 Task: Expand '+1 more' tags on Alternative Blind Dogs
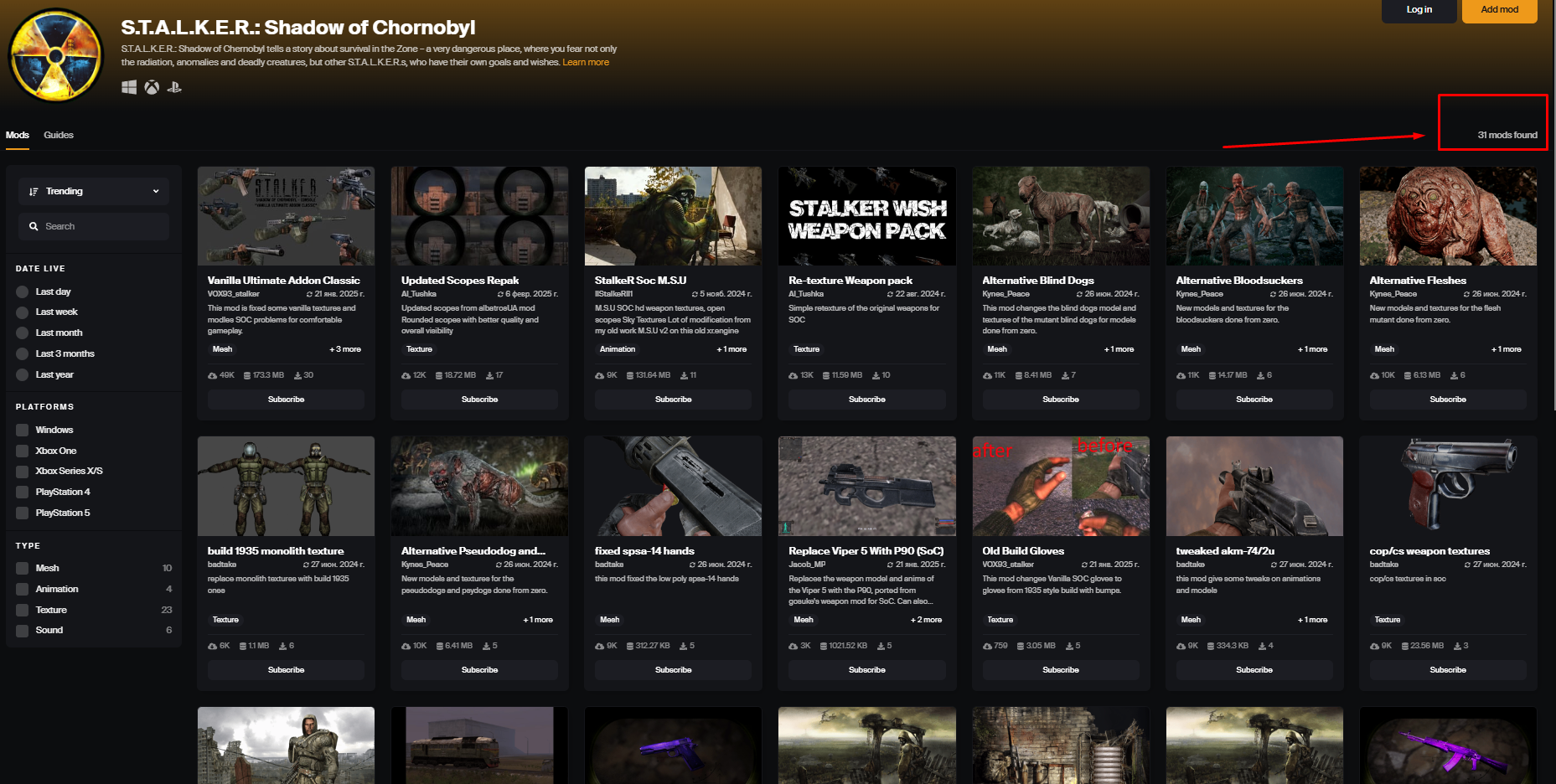[x=1119, y=349]
